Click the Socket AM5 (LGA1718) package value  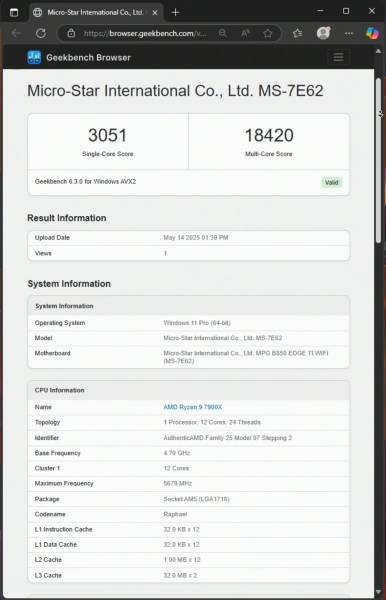196,499
